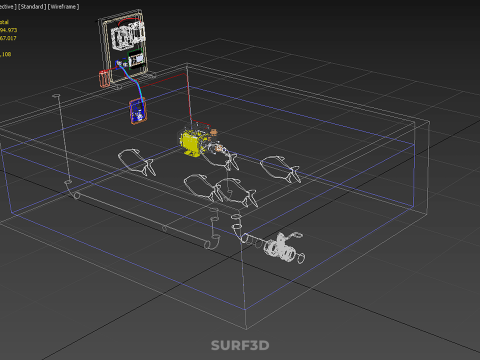Open the [Wireframe] viewport display menu
The width and height of the screenshot is (480, 360).
click(64, 7)
